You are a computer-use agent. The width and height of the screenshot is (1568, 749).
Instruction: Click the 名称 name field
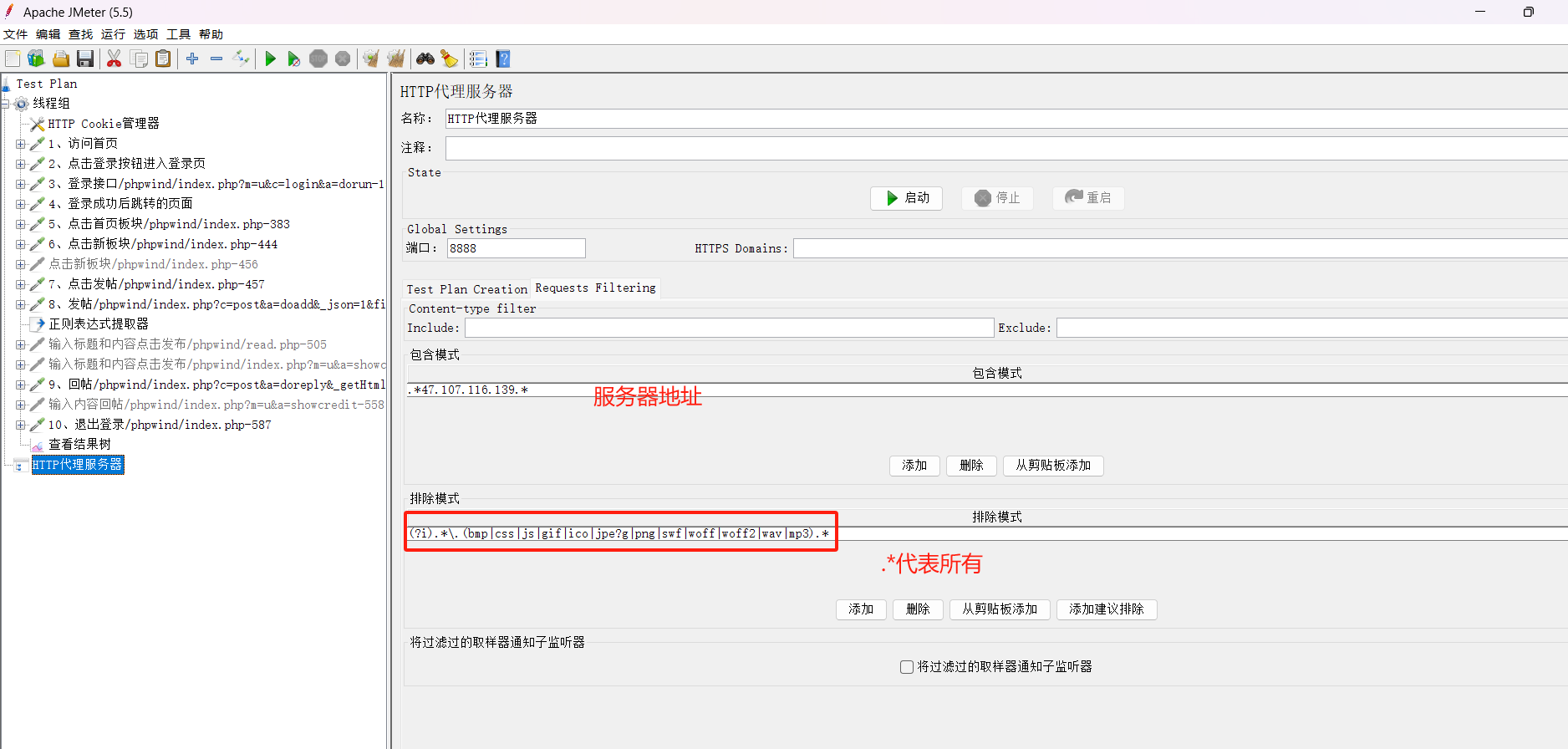click(x=1006, y=119)
